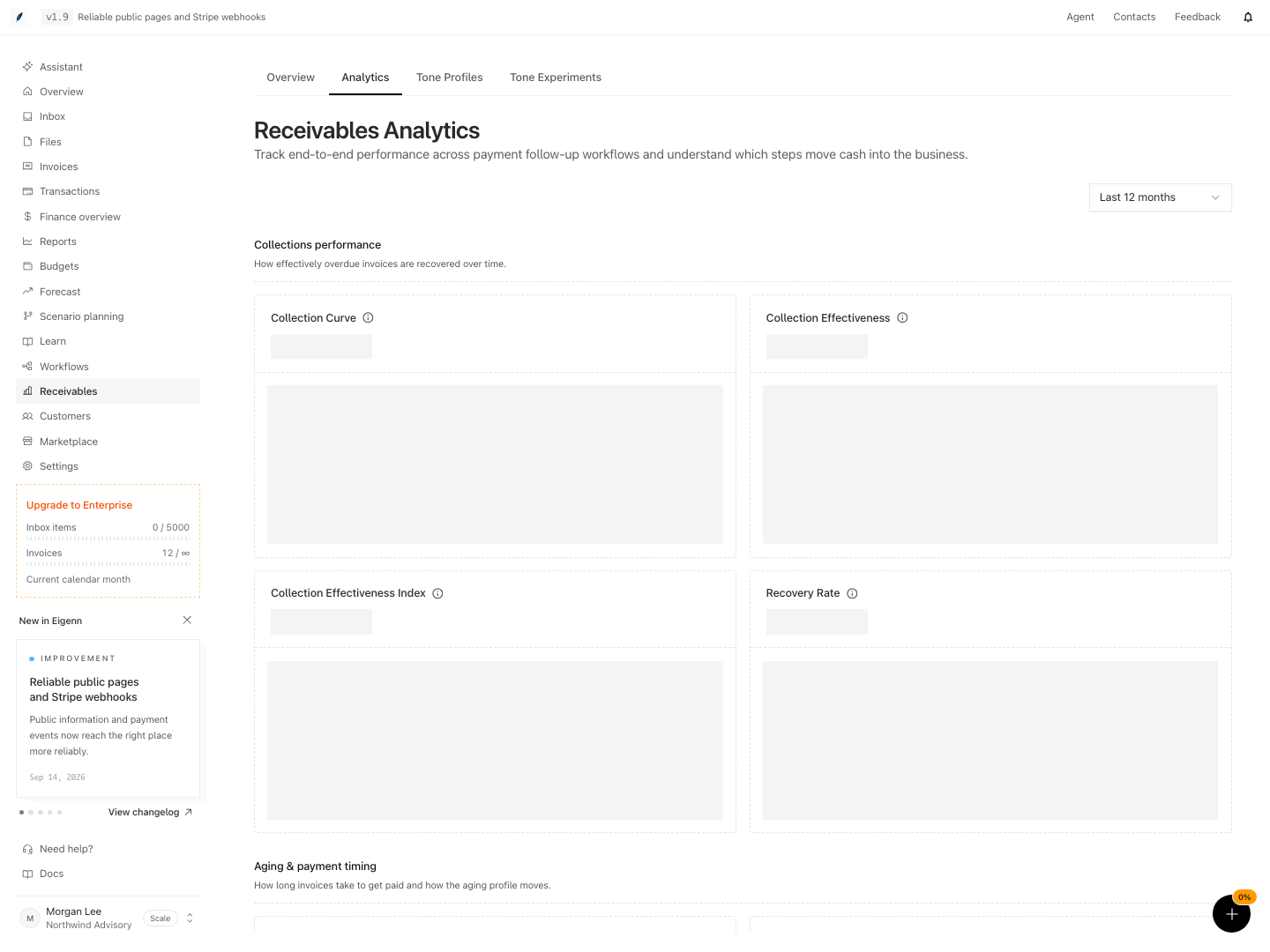The width and height of the screenshot is (1270, 952).
Task: Open Marketplace in the sidebar
Action: (108, 442)
